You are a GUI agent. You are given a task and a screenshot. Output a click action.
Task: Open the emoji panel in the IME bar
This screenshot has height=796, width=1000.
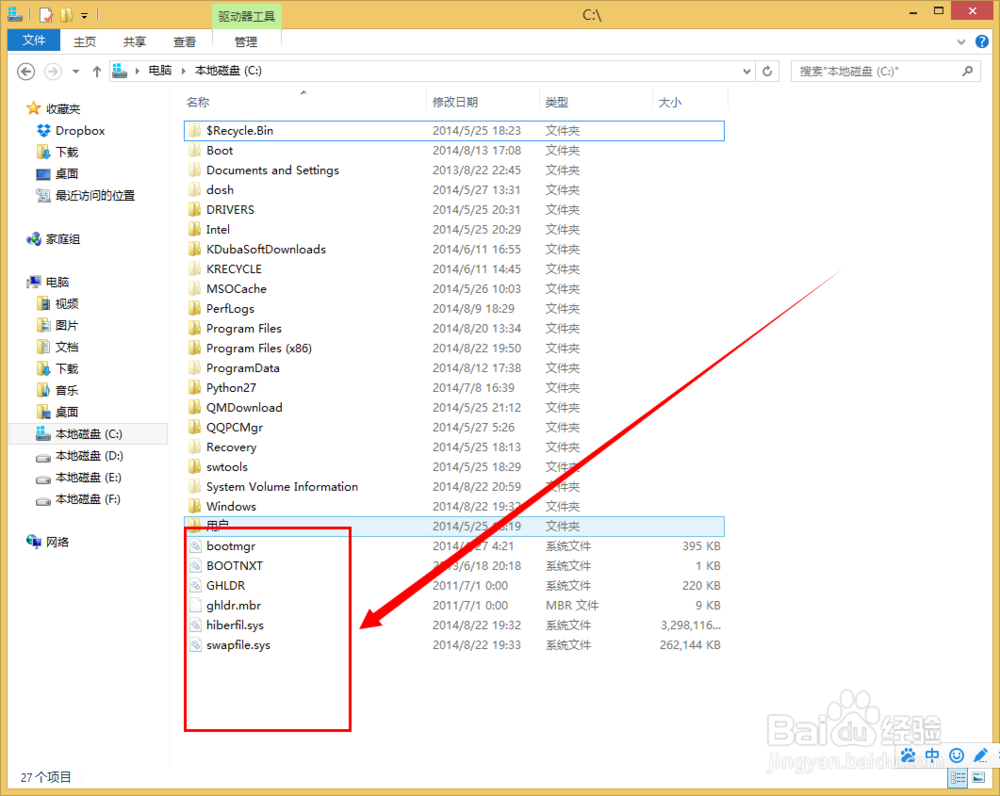pos(957,754)
